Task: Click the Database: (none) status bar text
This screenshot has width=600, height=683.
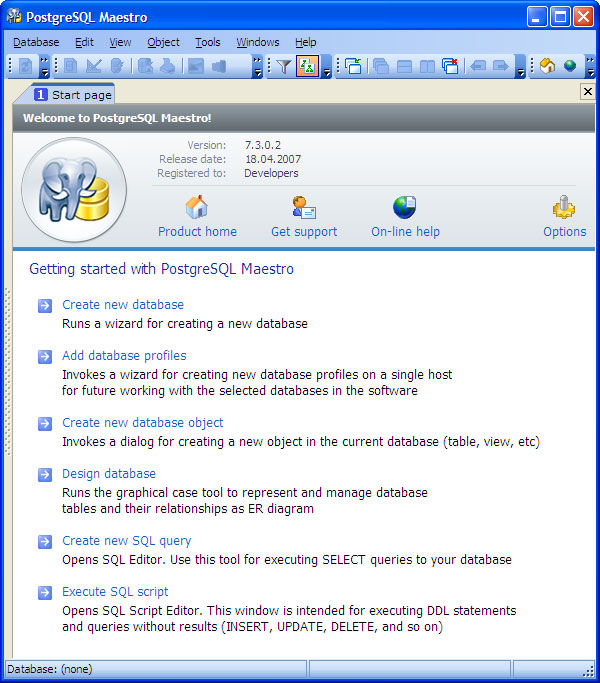Action: click(x=50, y=669)
